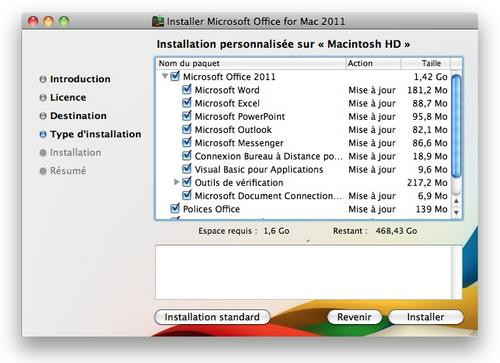Close the installer window with red button
Viewport: 500px width, 363px height.
33,21
